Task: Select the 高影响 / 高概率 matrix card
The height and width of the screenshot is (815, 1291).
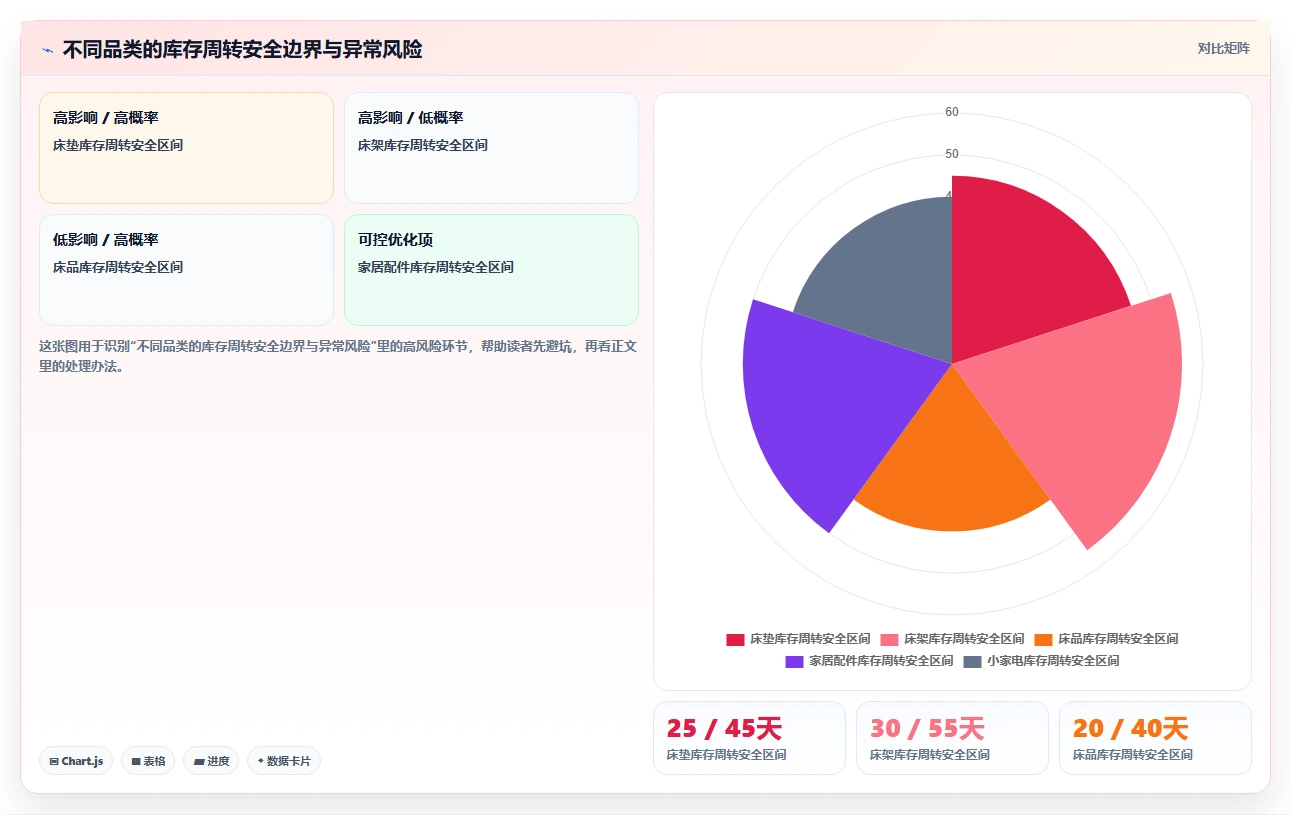Action: tap(186, 148)
